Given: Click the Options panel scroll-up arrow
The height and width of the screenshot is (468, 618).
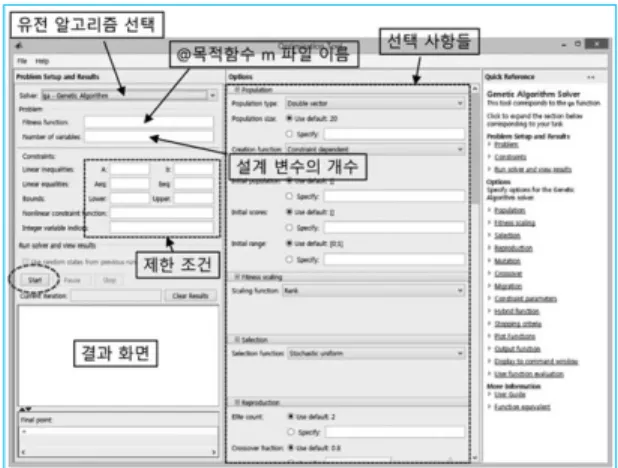Looking at the screenshot, I should [475, 88].
